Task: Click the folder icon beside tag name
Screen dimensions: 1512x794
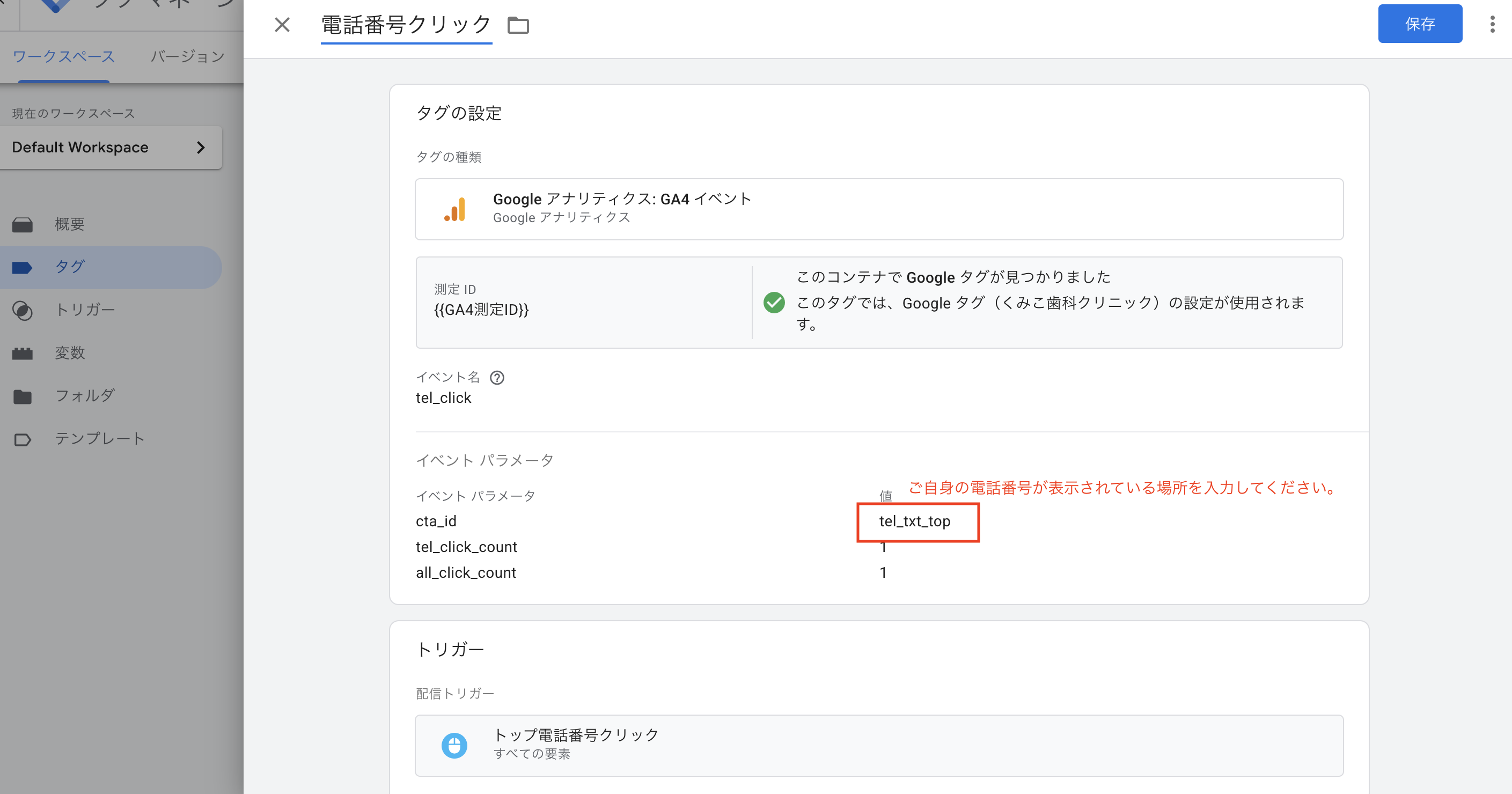Action: click(518, 25)
